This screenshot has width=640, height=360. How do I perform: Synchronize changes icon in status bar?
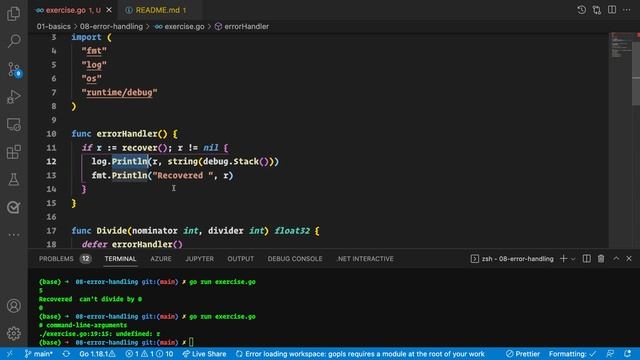[x=66, y=354]
